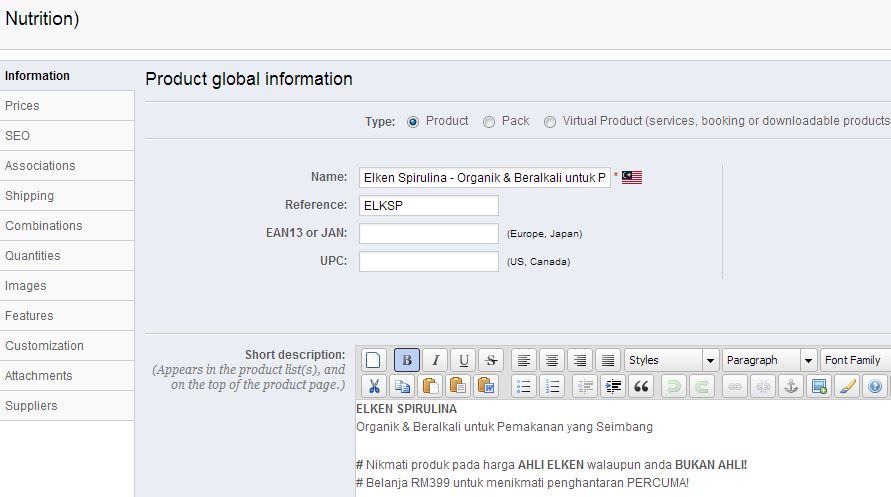The height and width of the screenshot is (497, 891).
Task: Open the Combinations tab
Action: 66,226
